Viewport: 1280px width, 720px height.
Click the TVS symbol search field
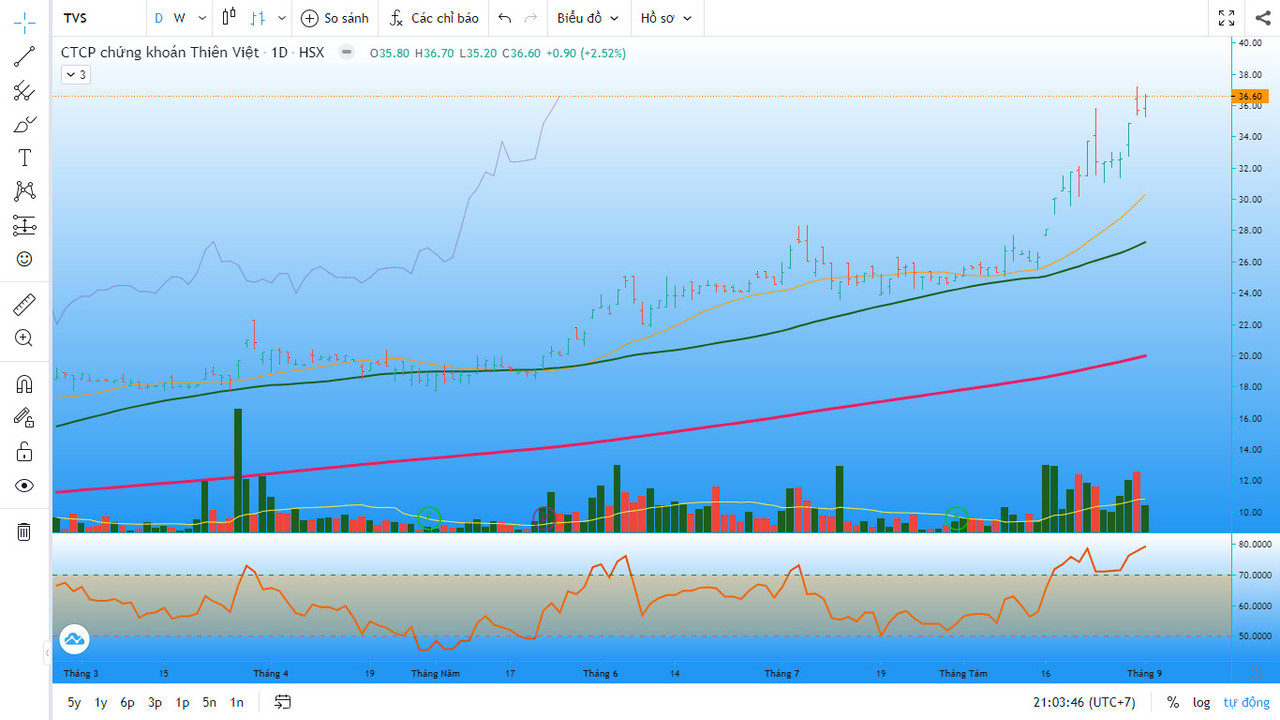point(98,18)
